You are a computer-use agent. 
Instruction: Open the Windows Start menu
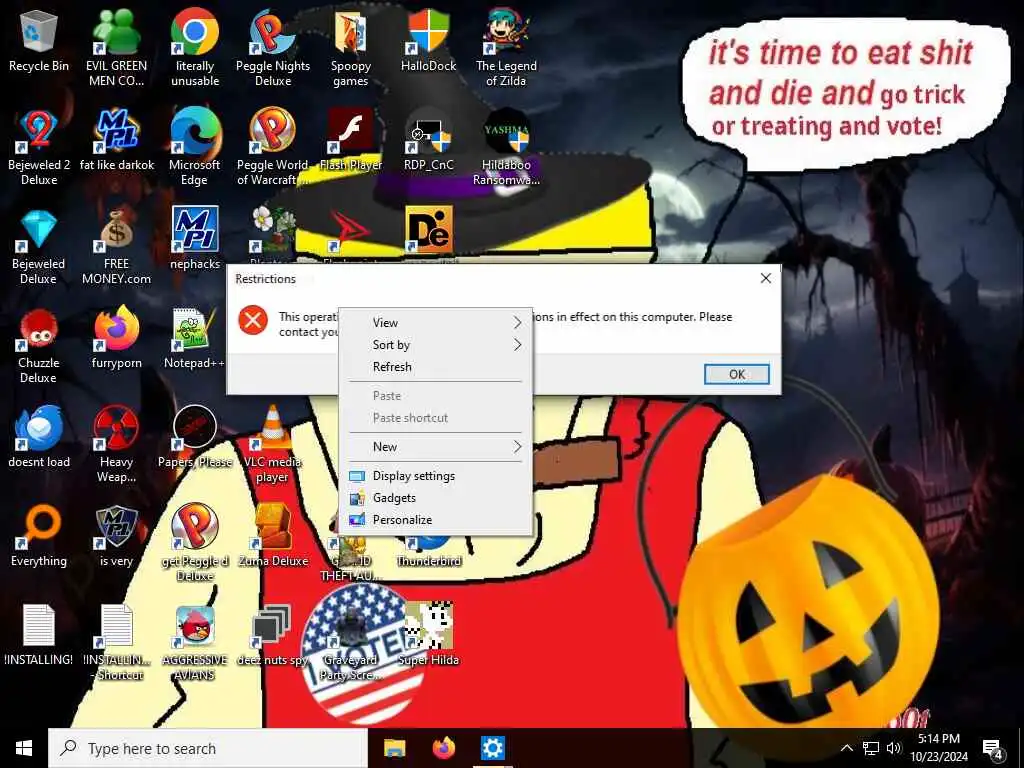coord(24,748)
